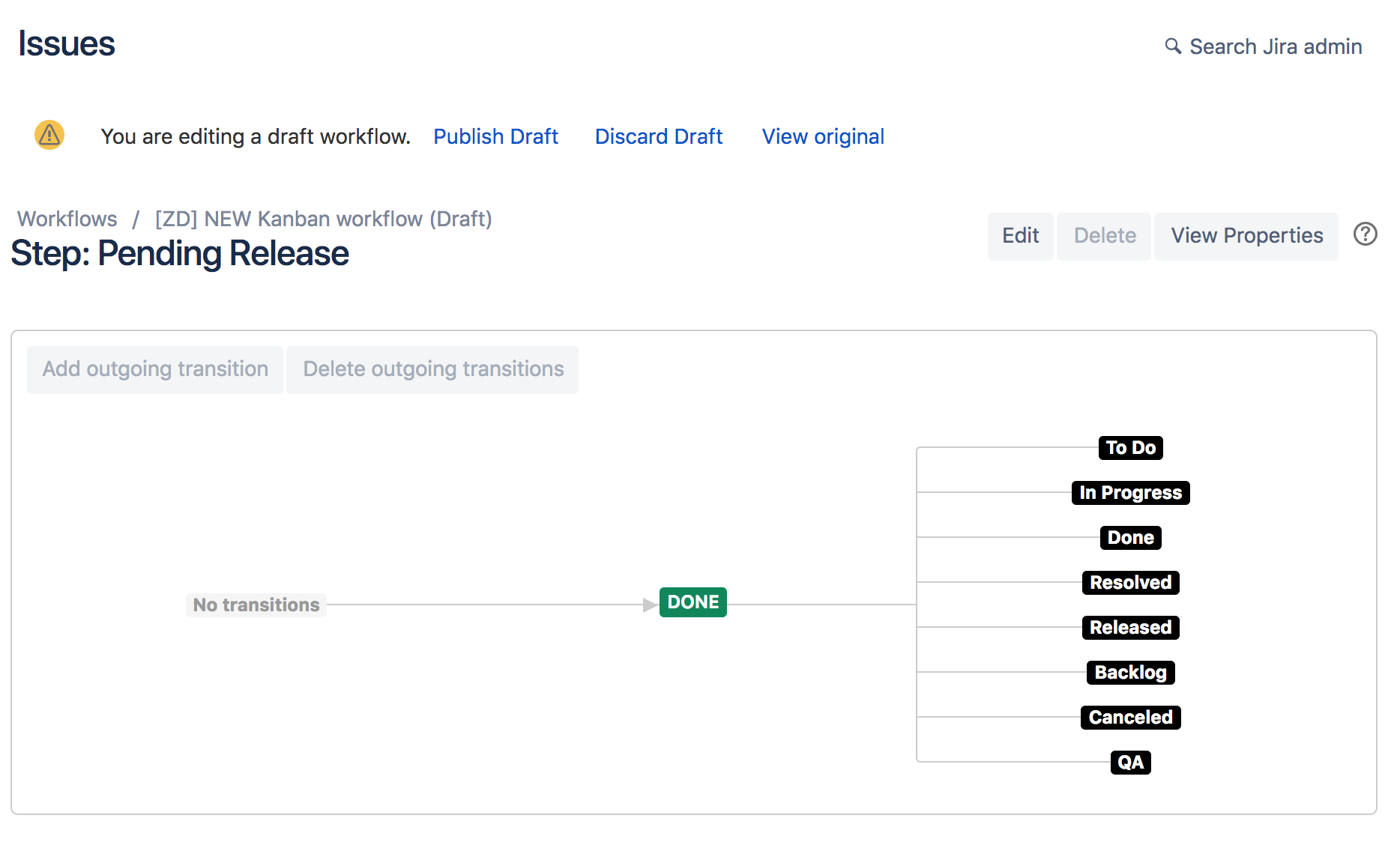Select the To Do status lozenge
Viewport: 1400px width, 857px height.
click(x=1130, y=447)
